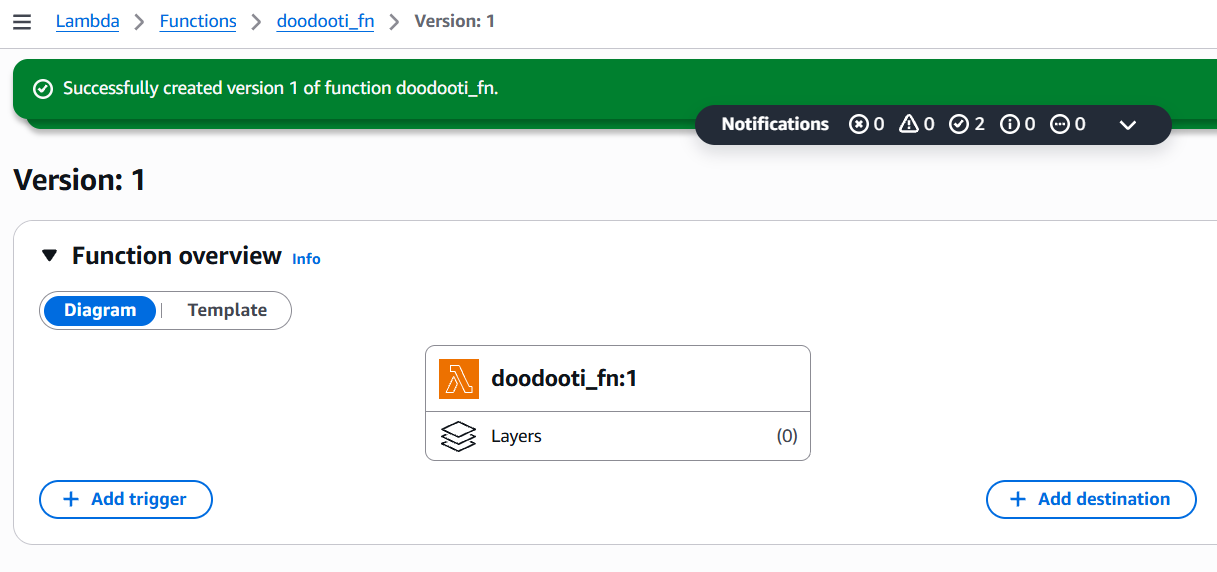The height and width of the screenshot is (572, 1217).
Task: Click the error notifications count icon
Action: [859, 124]
